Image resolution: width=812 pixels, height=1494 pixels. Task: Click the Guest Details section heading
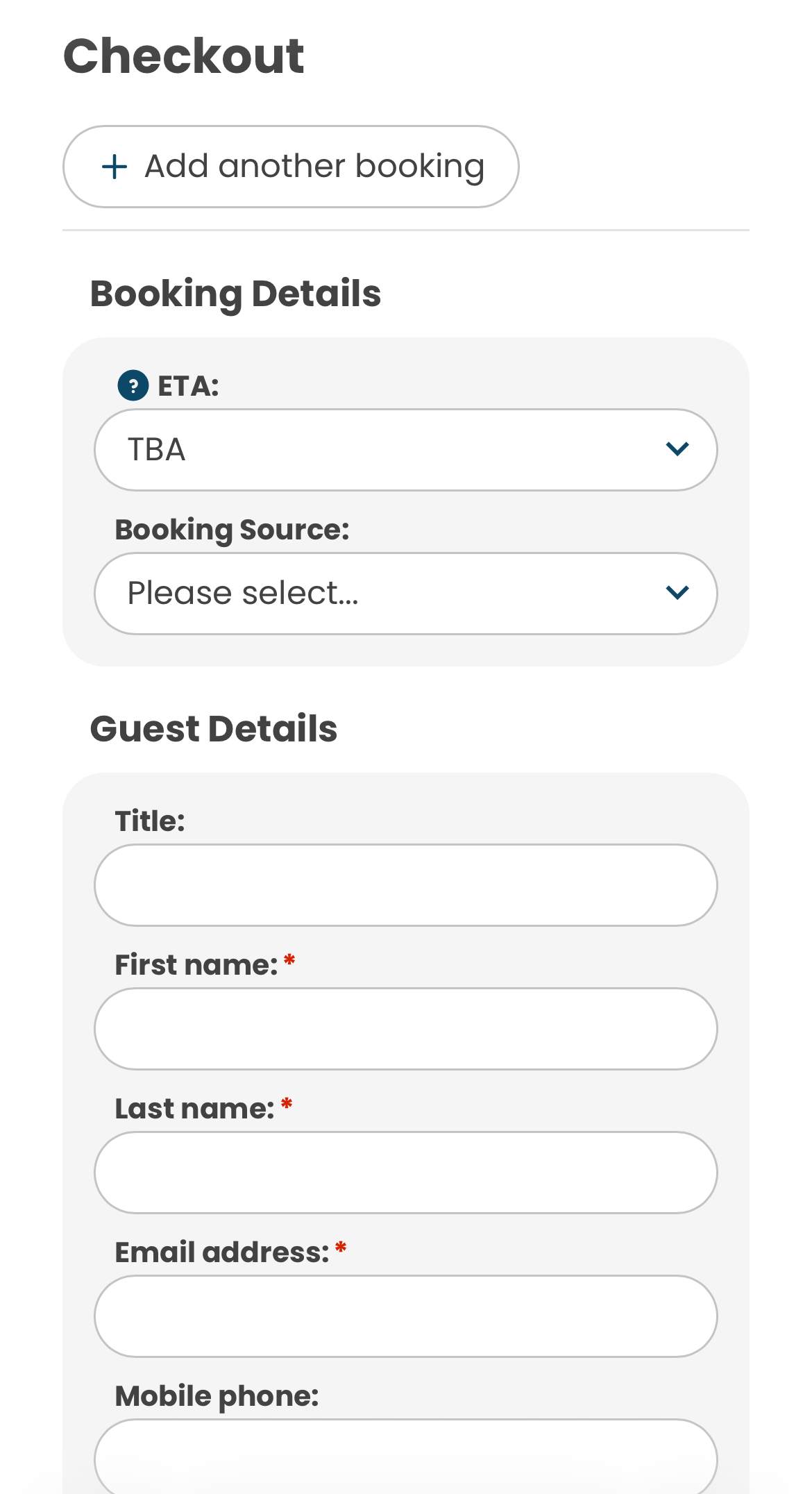point(214,729)
